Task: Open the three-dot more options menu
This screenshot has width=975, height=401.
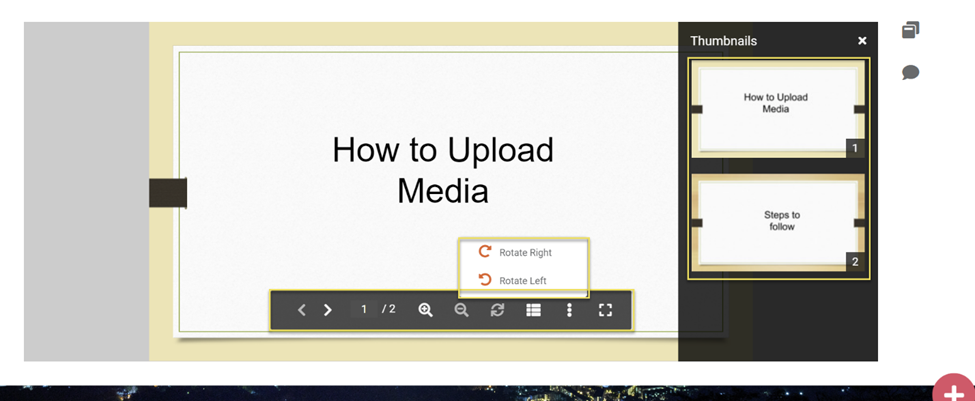Action: pos(569,310)
